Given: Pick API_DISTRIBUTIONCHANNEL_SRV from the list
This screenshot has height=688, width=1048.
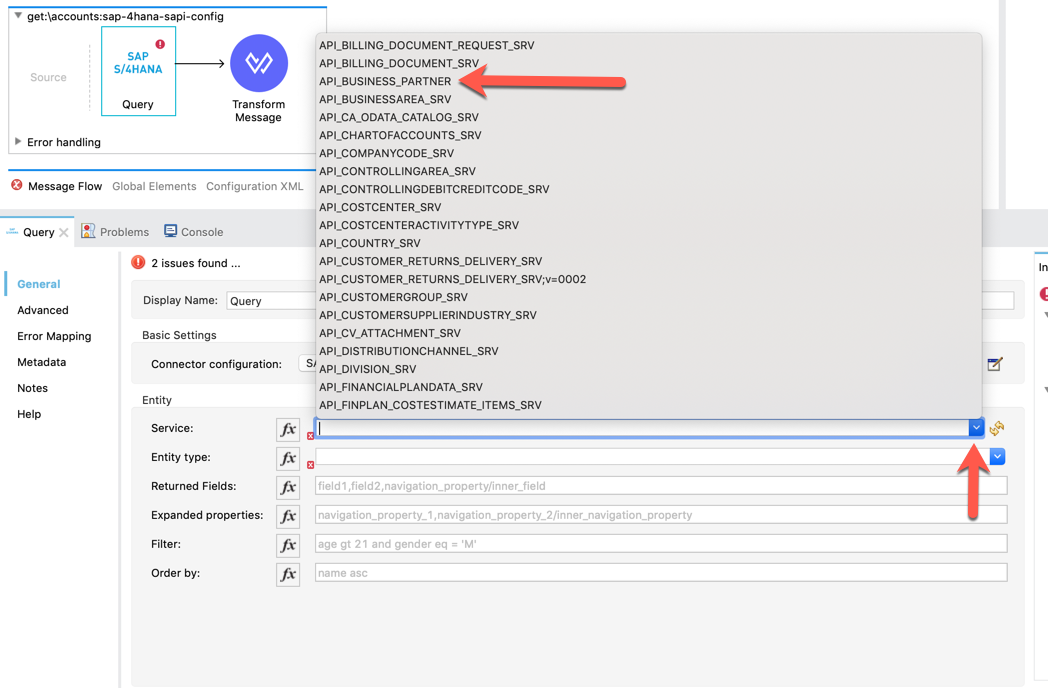Looking at the screenshot, I should point(408,352).
